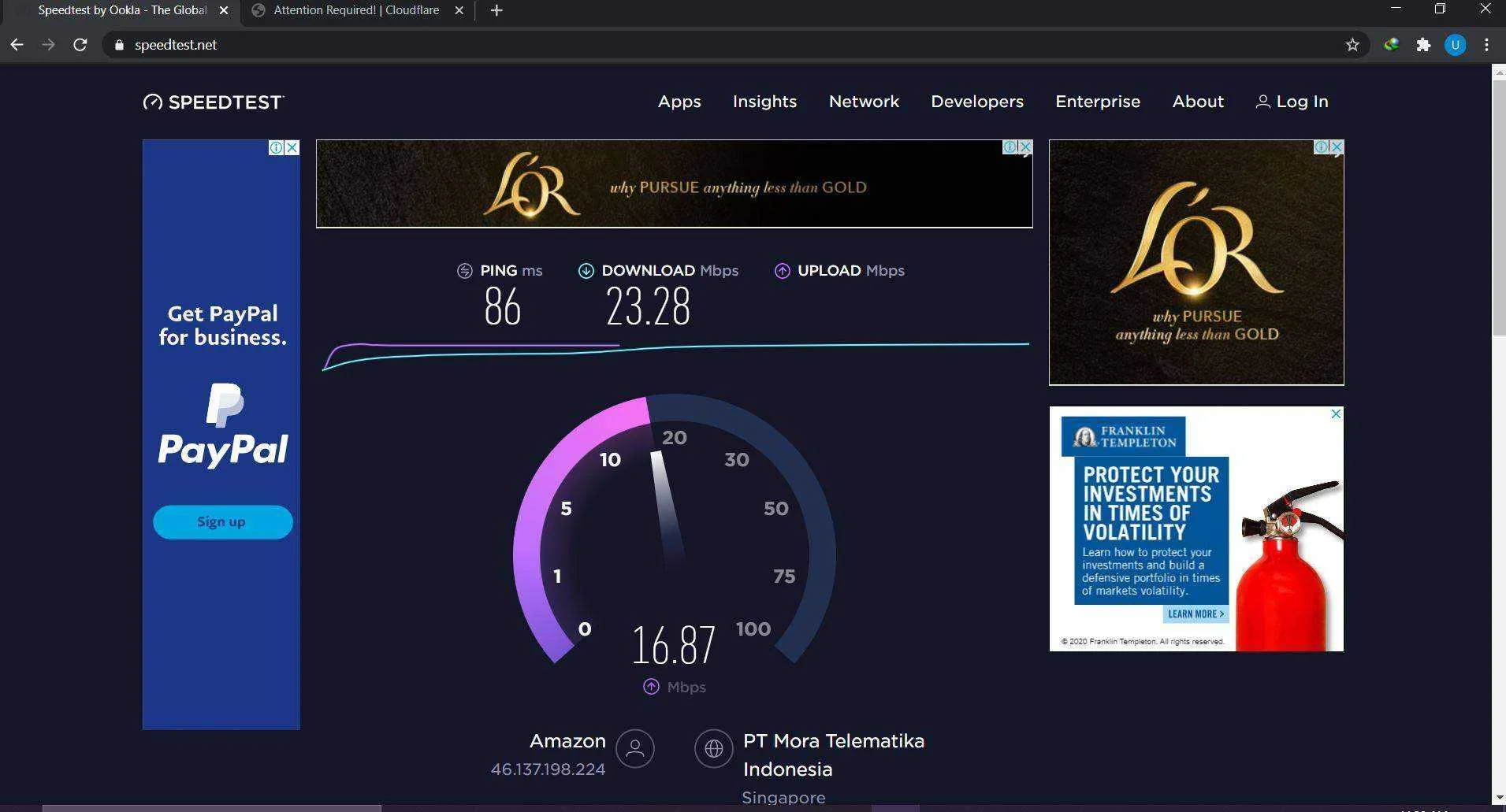The image size is (1506, 812).
Task: Close the Speedtest by Ookla tab
Action: [x=224, y=10]
